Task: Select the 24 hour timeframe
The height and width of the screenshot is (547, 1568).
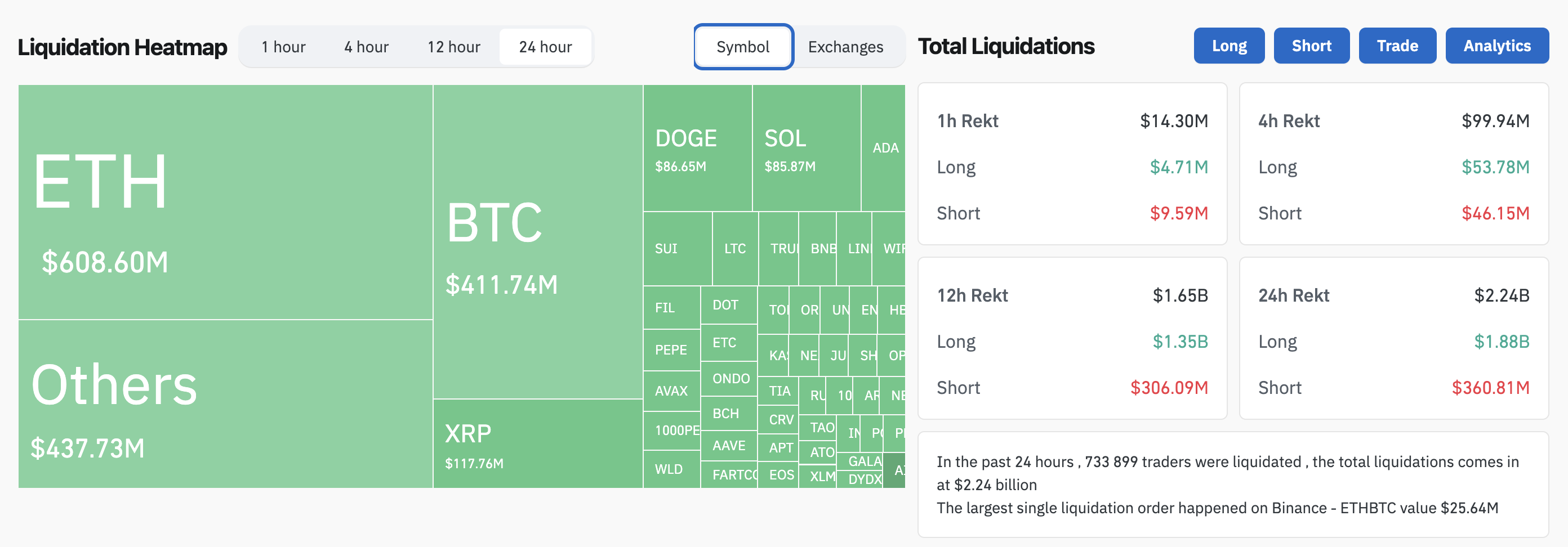Action: tap(545, 47)
